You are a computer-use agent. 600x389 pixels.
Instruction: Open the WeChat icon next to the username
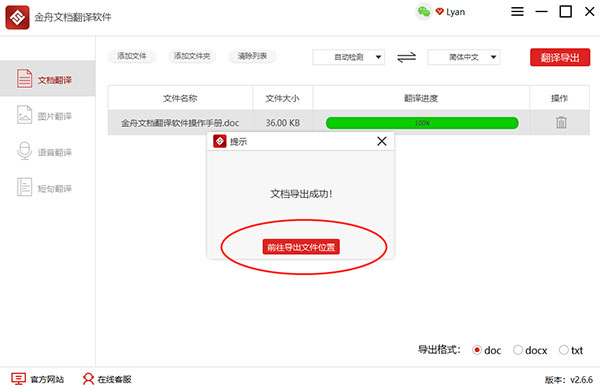[424, 12]
